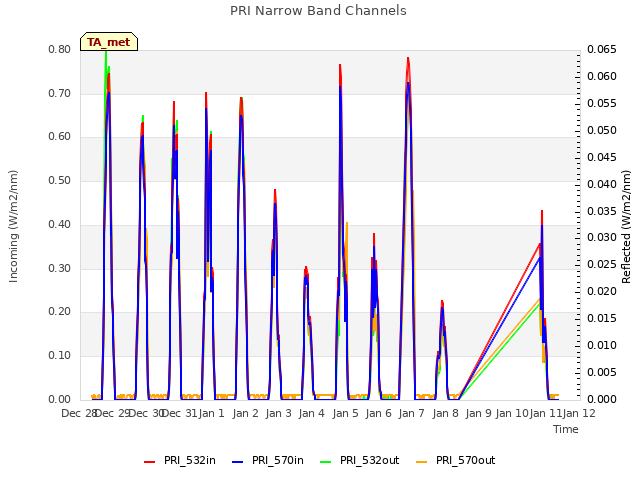The image size is (640, 480).
Task: Click the Jan 12 x-axis tick label
Action: [579, 413]
